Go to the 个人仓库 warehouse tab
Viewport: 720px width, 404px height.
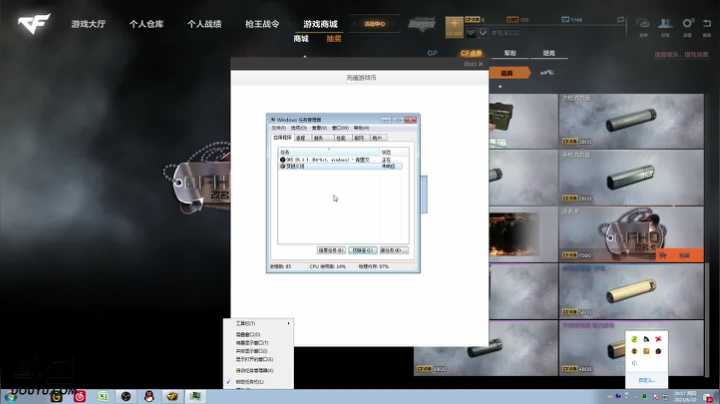pos(146,24)
